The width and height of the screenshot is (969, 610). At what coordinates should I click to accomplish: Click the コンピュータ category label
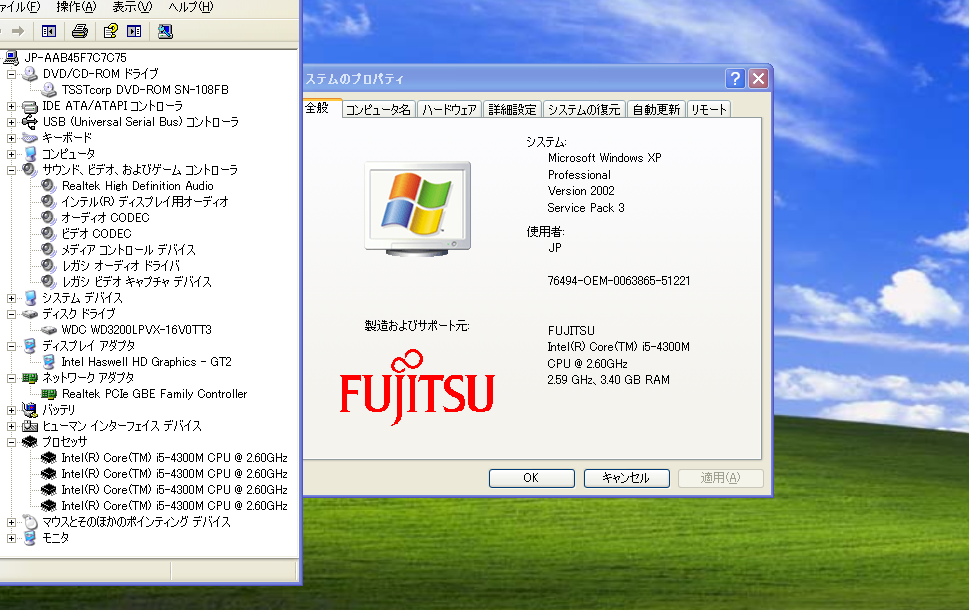coord(69,153)
